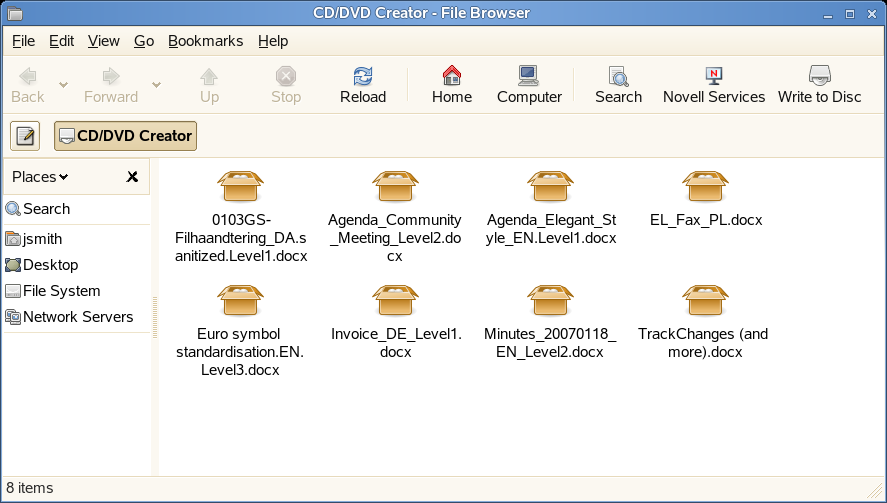
Task: Click the Invoice_DE_Level1.docx file name label
Action: click(x=396, y=343)
